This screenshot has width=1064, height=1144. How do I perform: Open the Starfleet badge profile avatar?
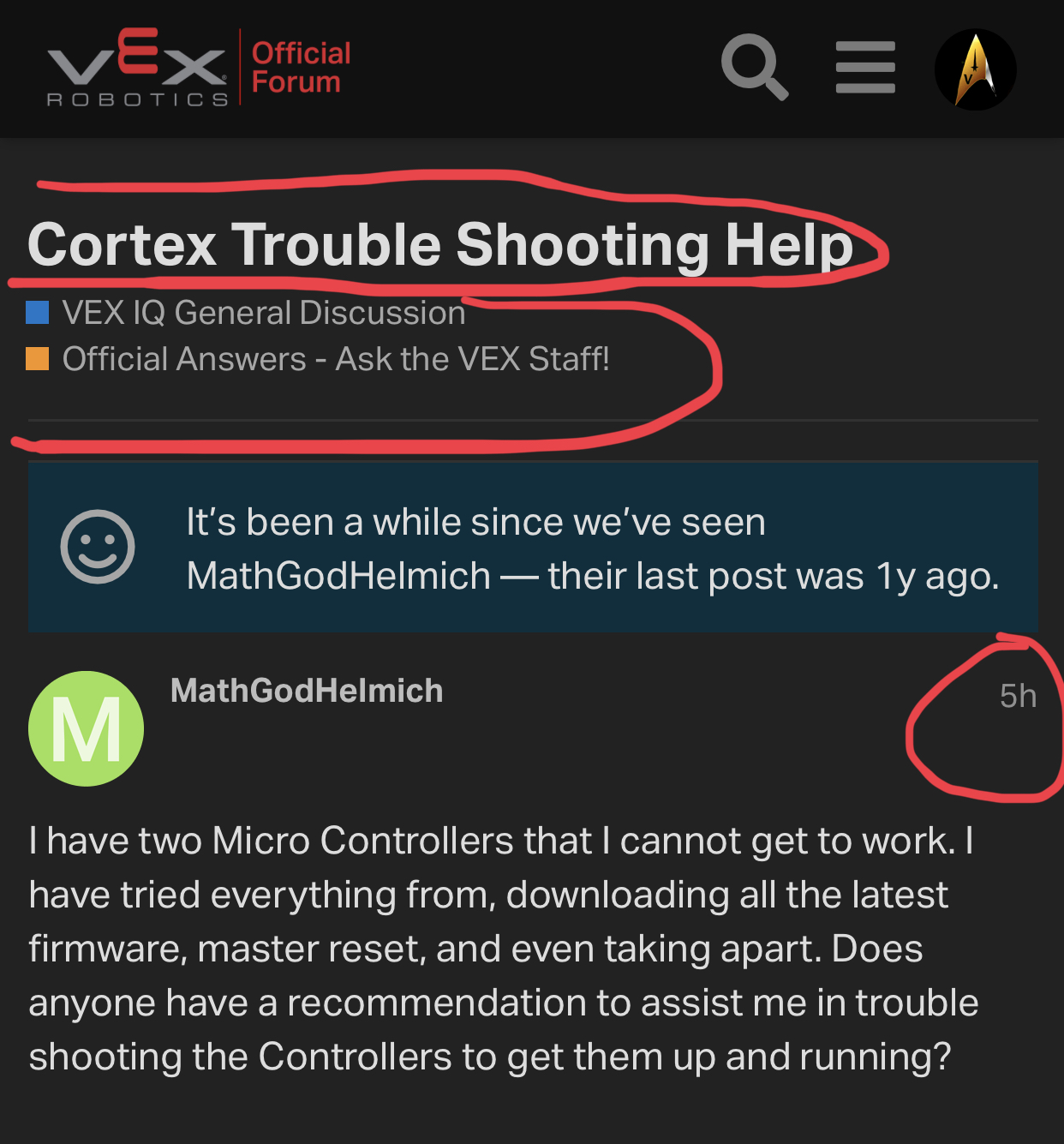975,69
